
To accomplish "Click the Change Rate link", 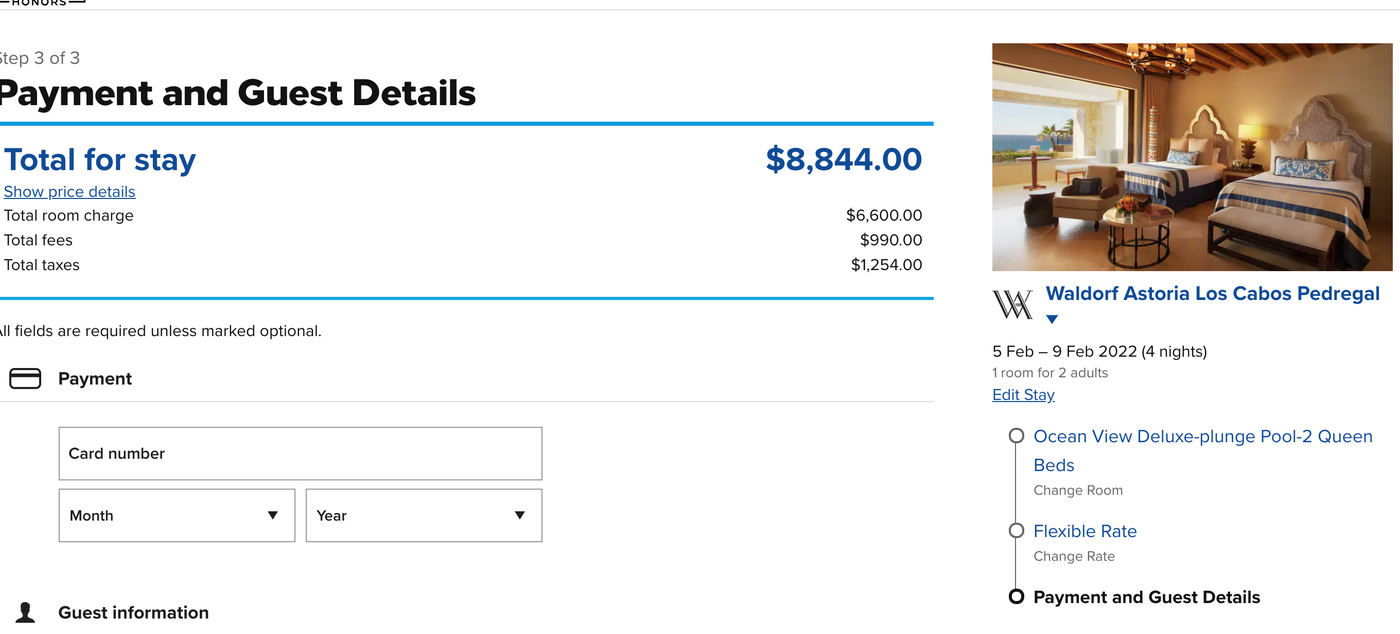I will coord(1074,556).
